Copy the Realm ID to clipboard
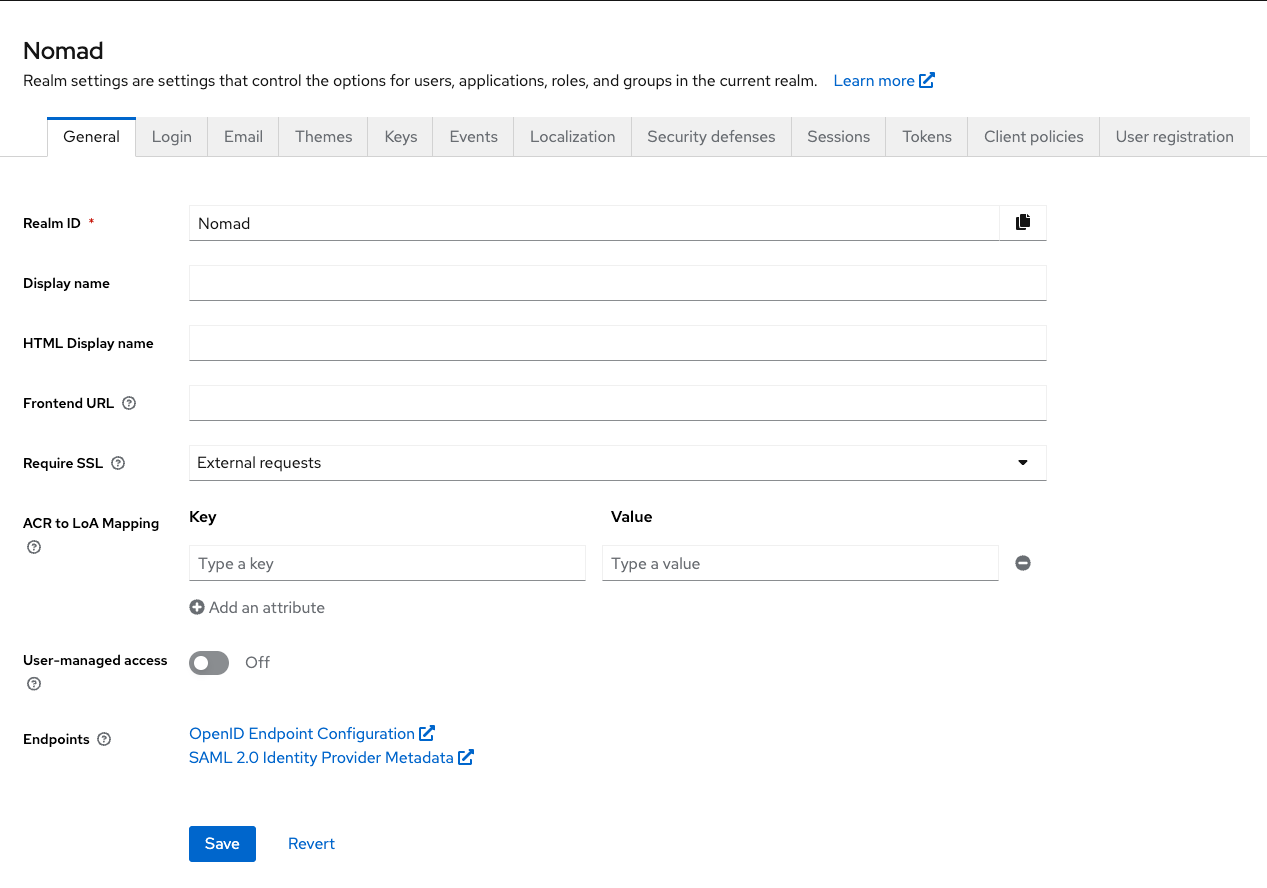The width and height of the screenshot is (1267, 888). click(1022, 223)
